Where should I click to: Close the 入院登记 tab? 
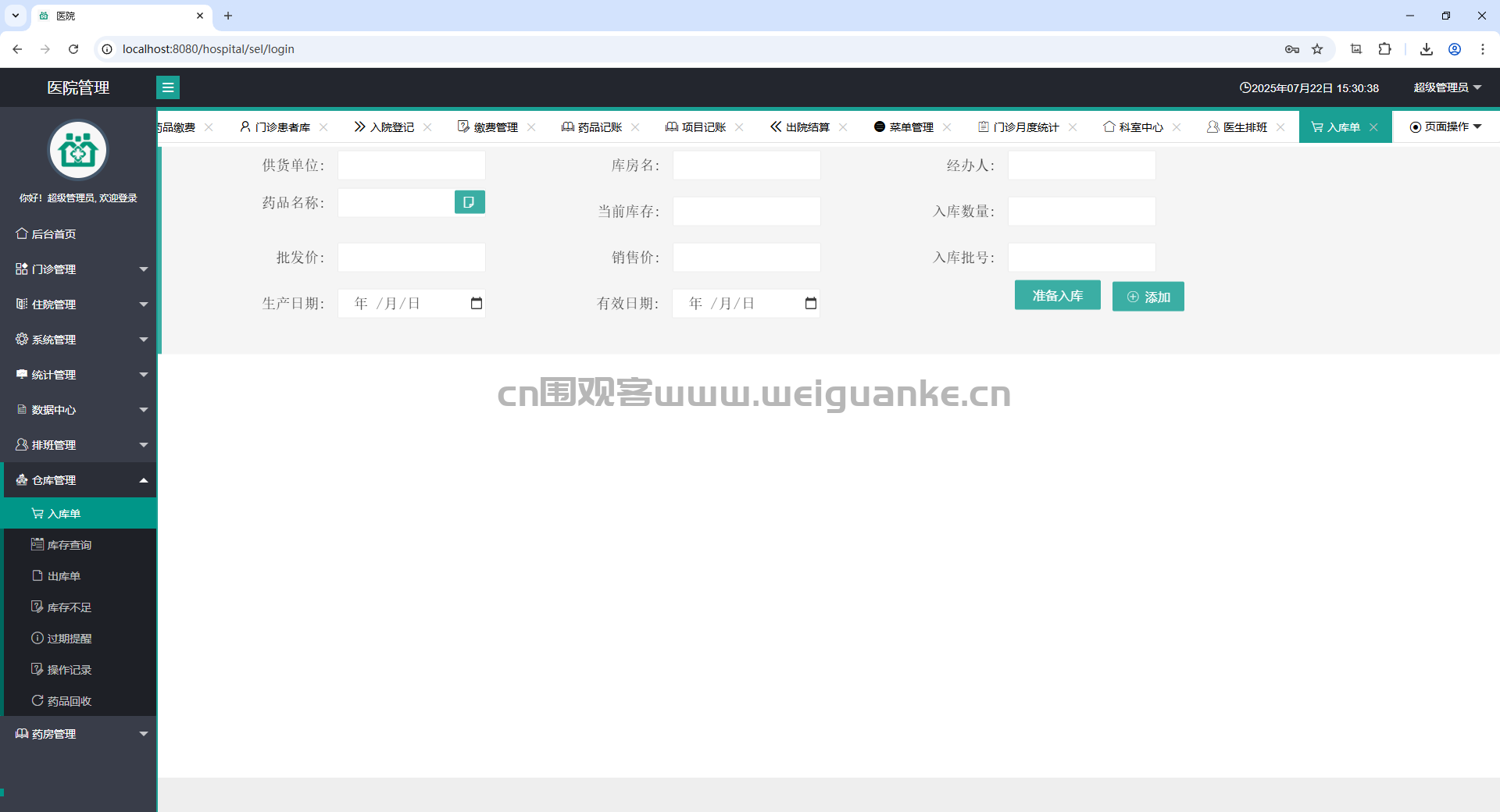(427, 127)
